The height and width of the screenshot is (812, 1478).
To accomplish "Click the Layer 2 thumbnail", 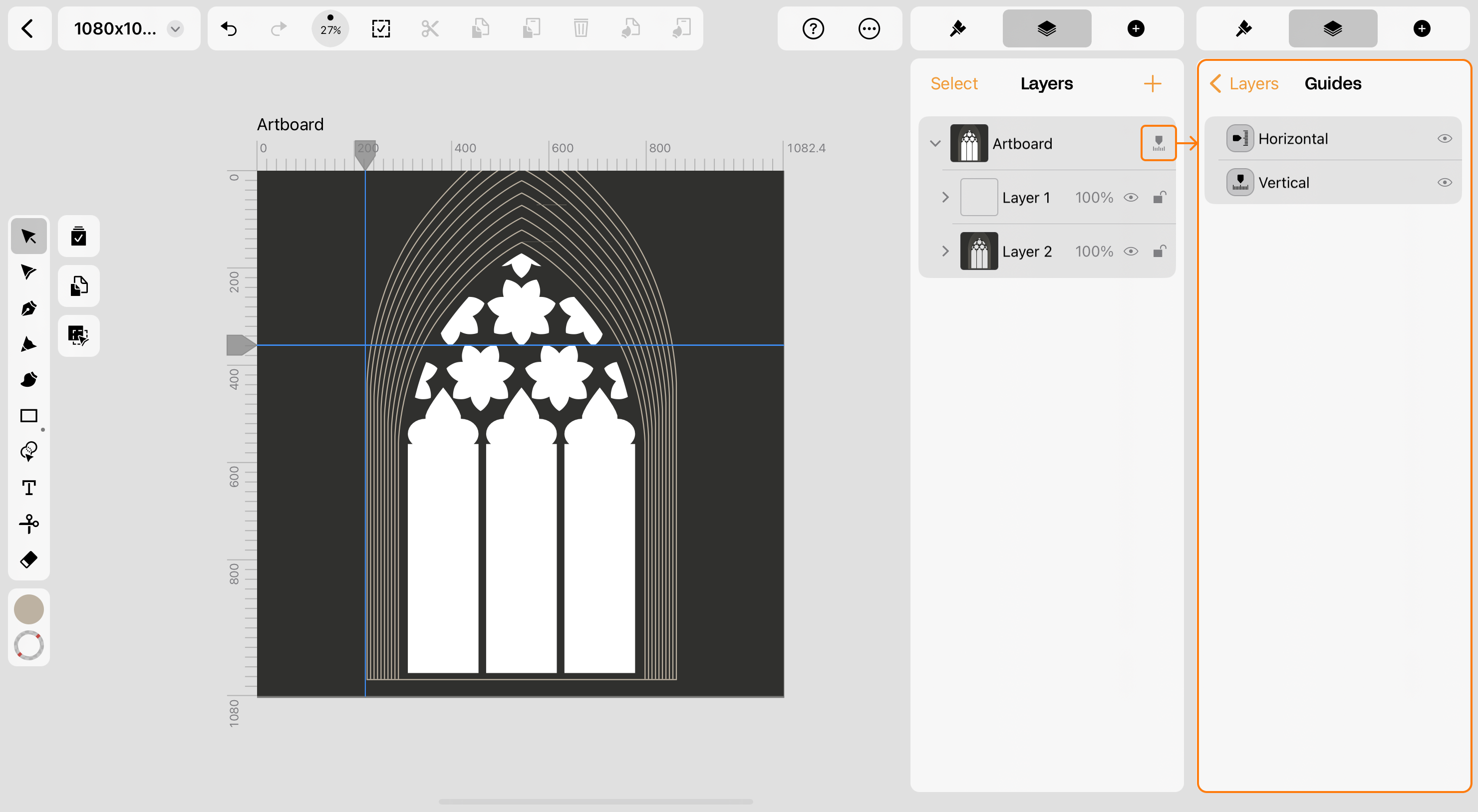I will tap(979, 252).
